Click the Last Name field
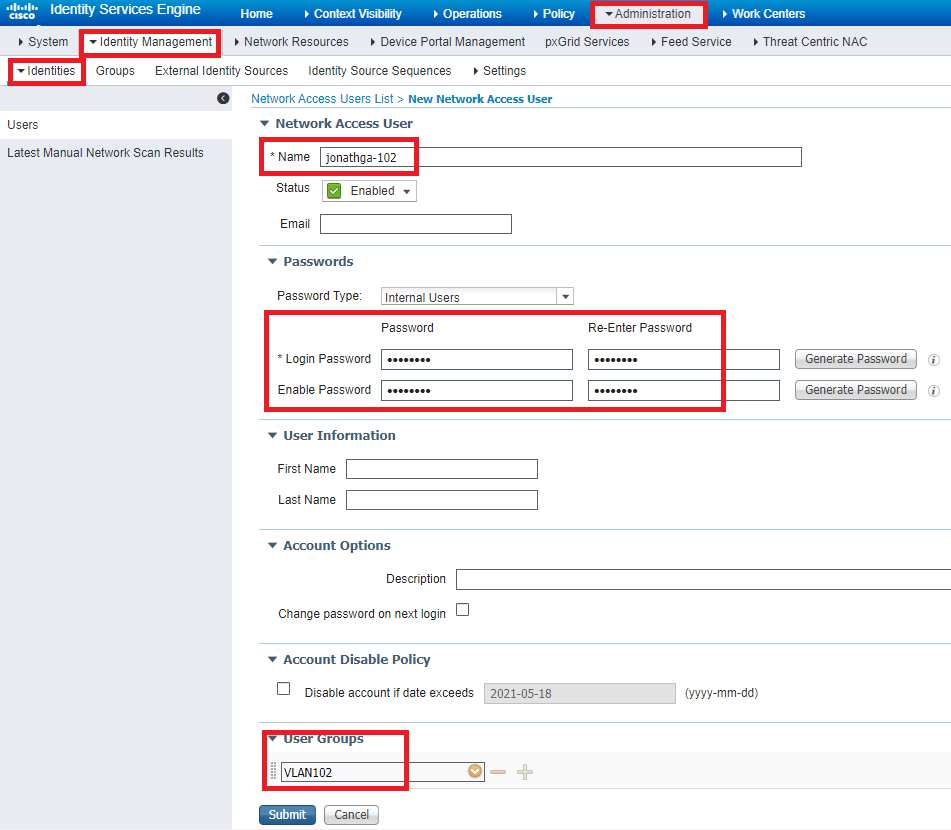Image resolution: width=951 pixels, height=830 pixels. point(442,500)
